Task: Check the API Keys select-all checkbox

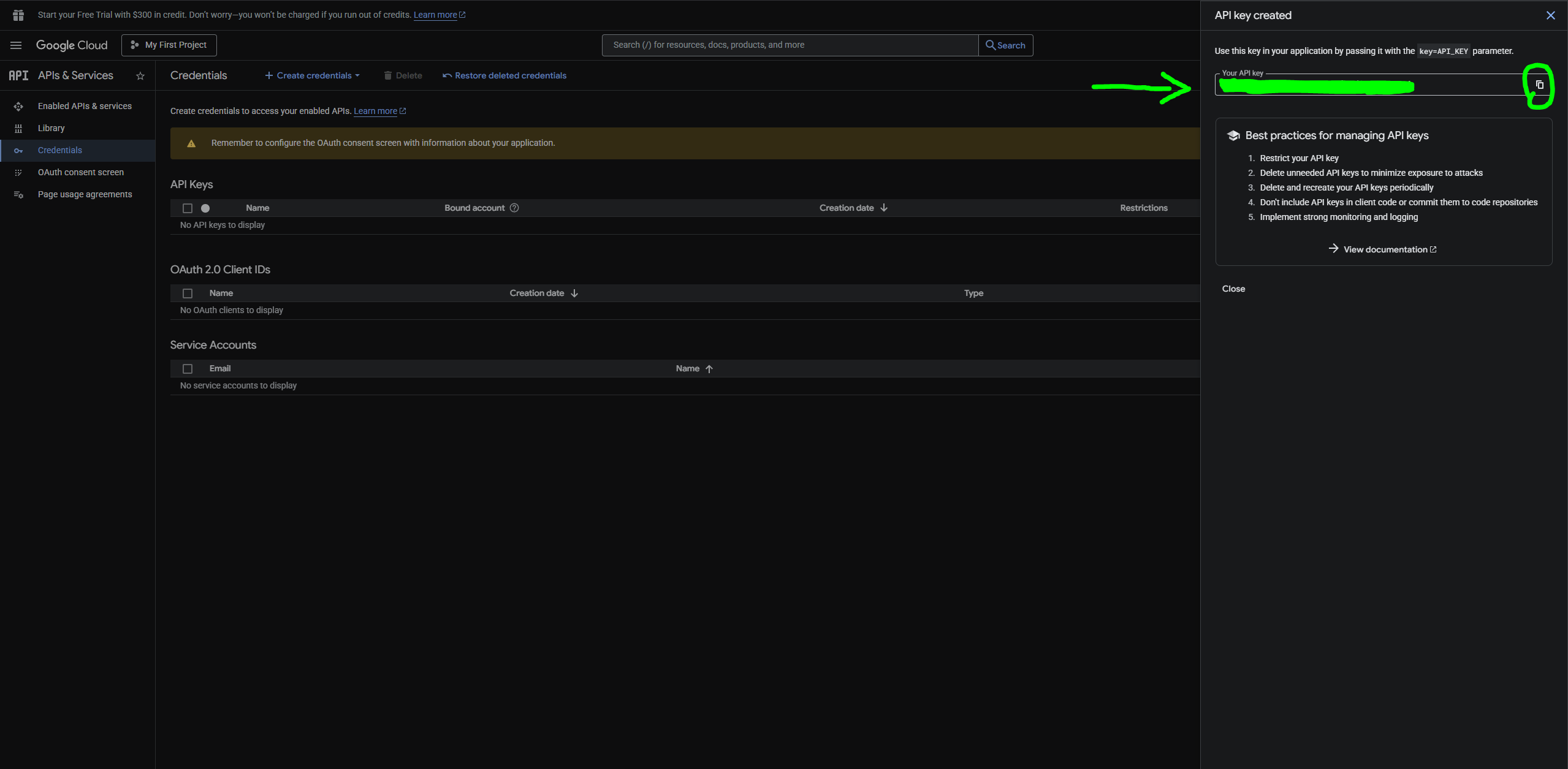Action: (188, 208)
